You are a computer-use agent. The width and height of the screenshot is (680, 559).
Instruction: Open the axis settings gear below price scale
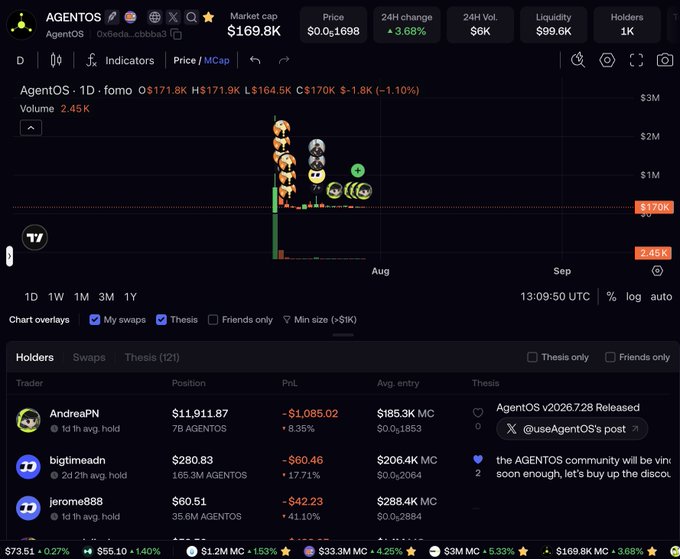tap(657, 271)
